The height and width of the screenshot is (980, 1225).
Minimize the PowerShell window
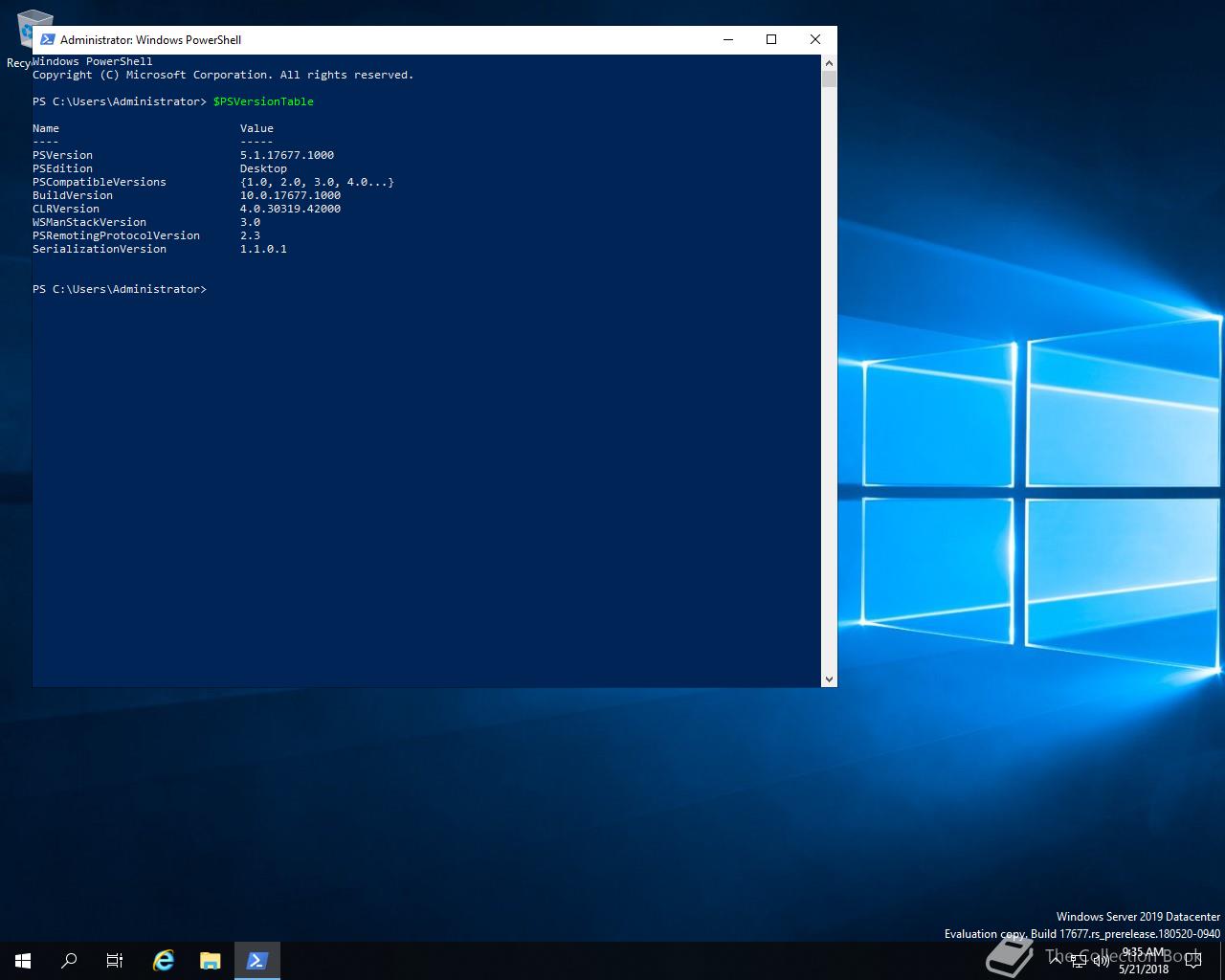click(729, 39)
